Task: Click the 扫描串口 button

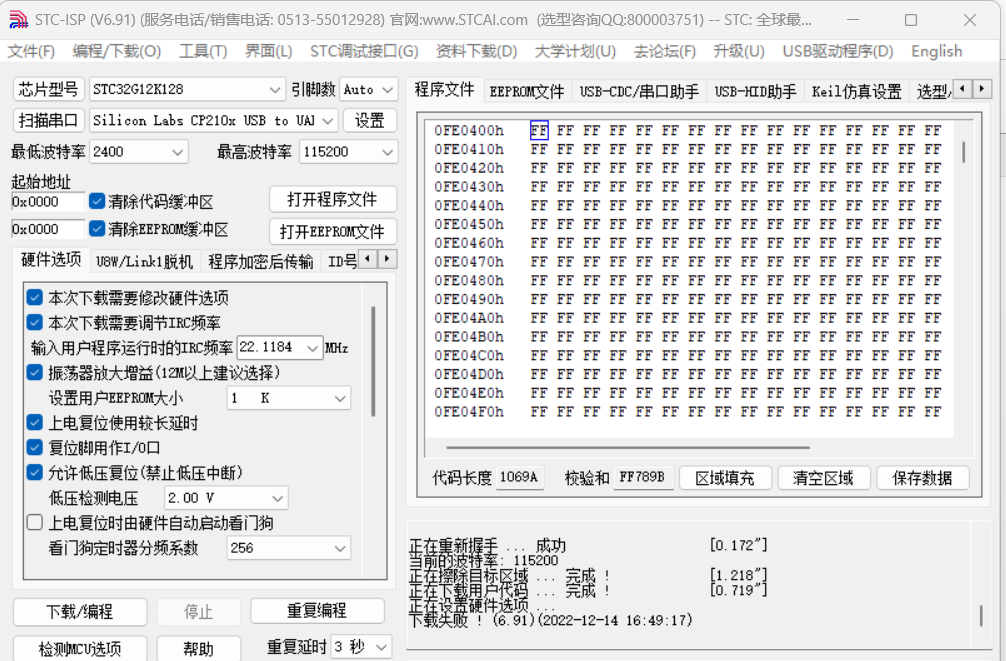Action: [48, 120]
